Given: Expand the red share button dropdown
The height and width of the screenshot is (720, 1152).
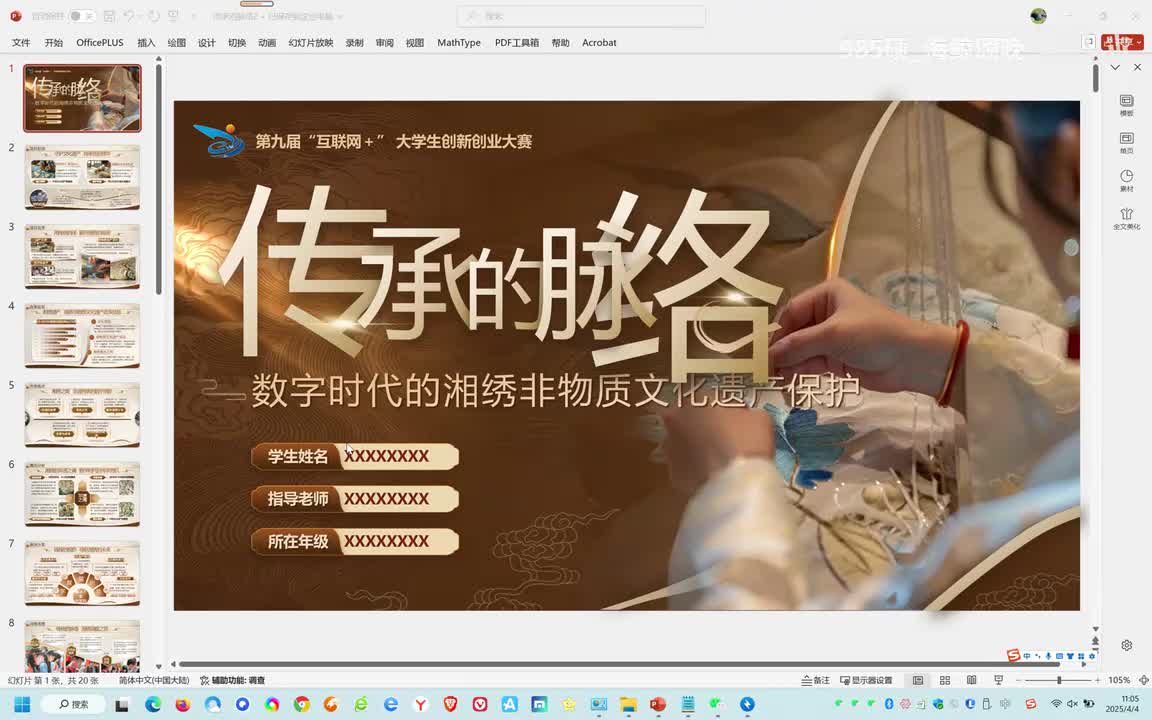Looking at the screenshot, I should (x=1139, y=43).
